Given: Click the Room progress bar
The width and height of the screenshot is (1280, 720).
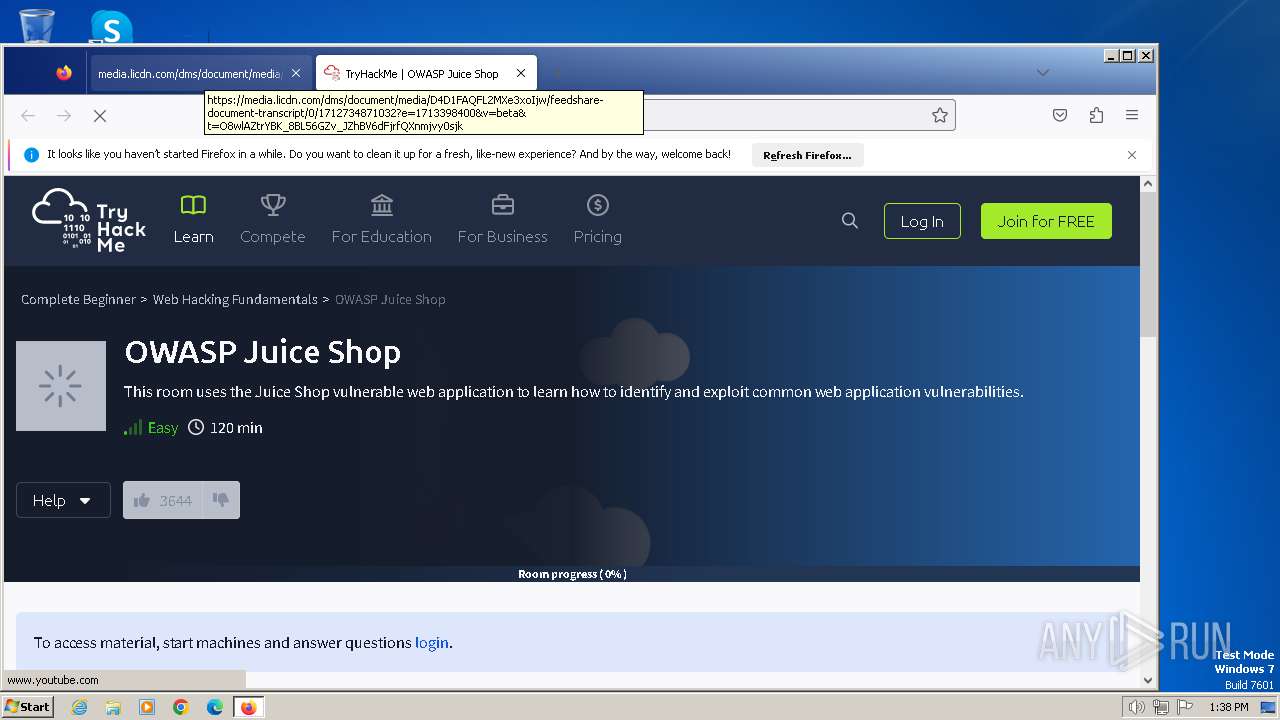Looking at the screenshot, I should click(x=572, y=574).
